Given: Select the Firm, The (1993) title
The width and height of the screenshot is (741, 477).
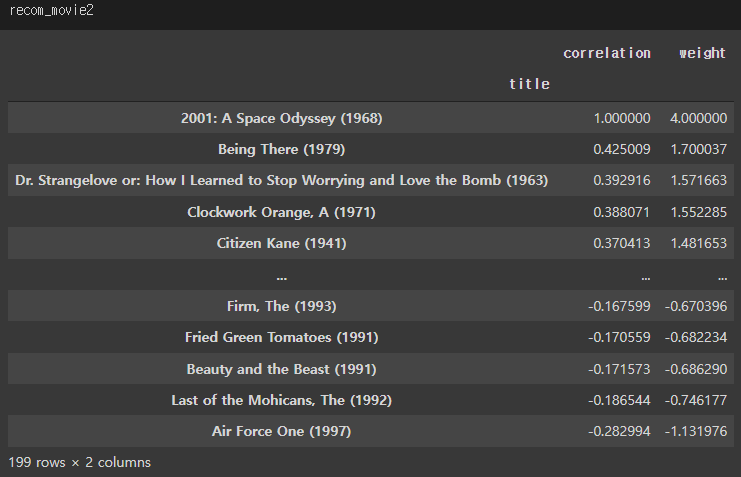Looking at the screenshot, I should tap(282, 306).
